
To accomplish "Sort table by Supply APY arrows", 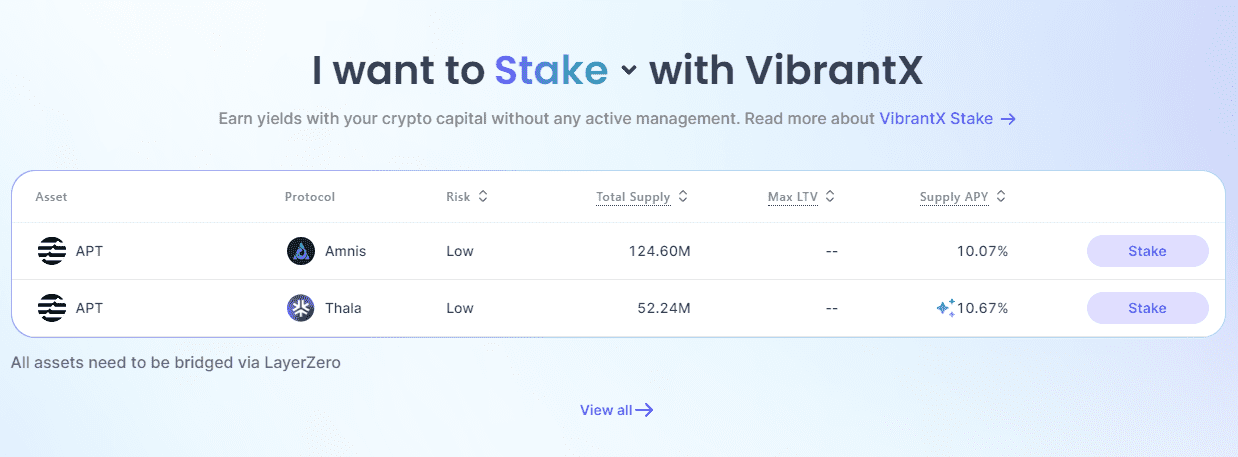I will coord(1001,197).
